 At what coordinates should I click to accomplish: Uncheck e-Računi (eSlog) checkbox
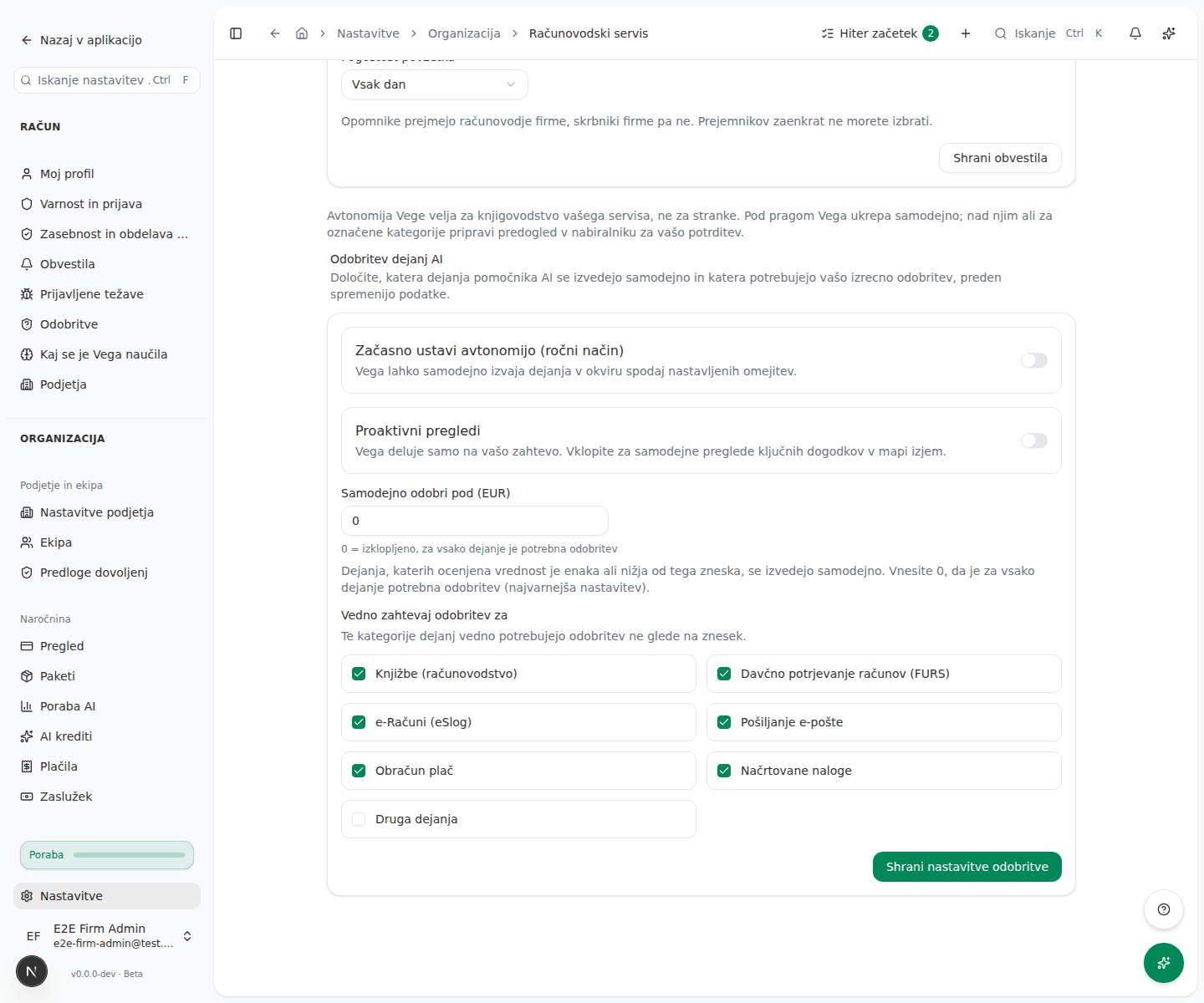(359, 722)
